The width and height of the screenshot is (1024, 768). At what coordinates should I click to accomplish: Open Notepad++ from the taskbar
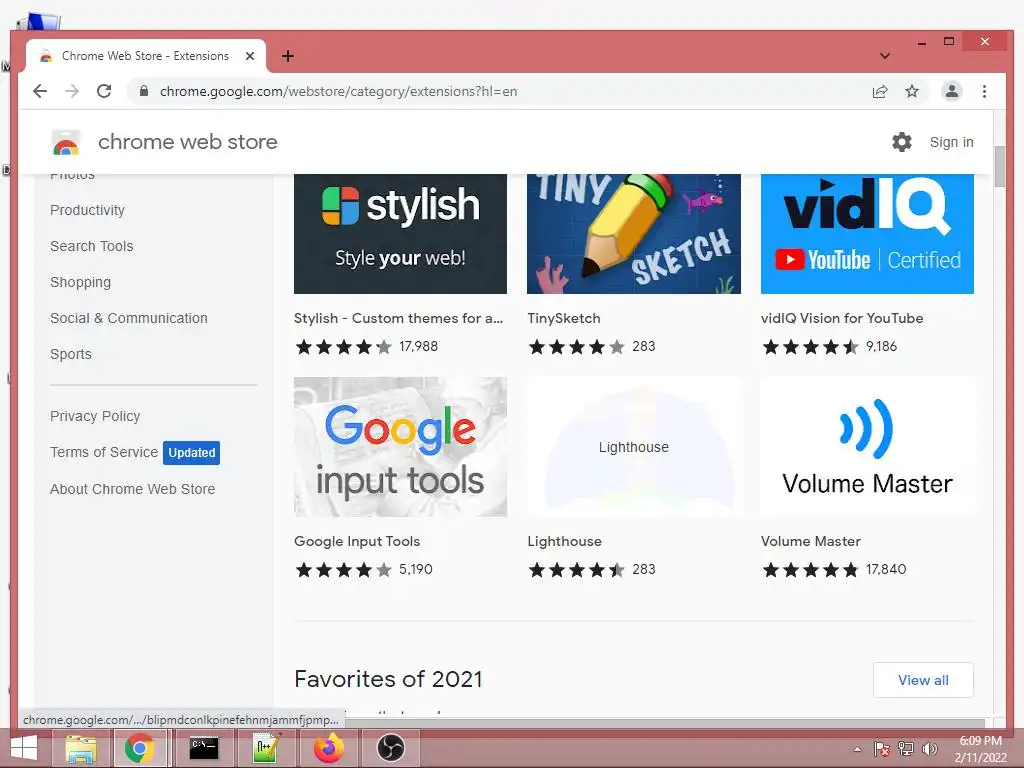[266, 748]
